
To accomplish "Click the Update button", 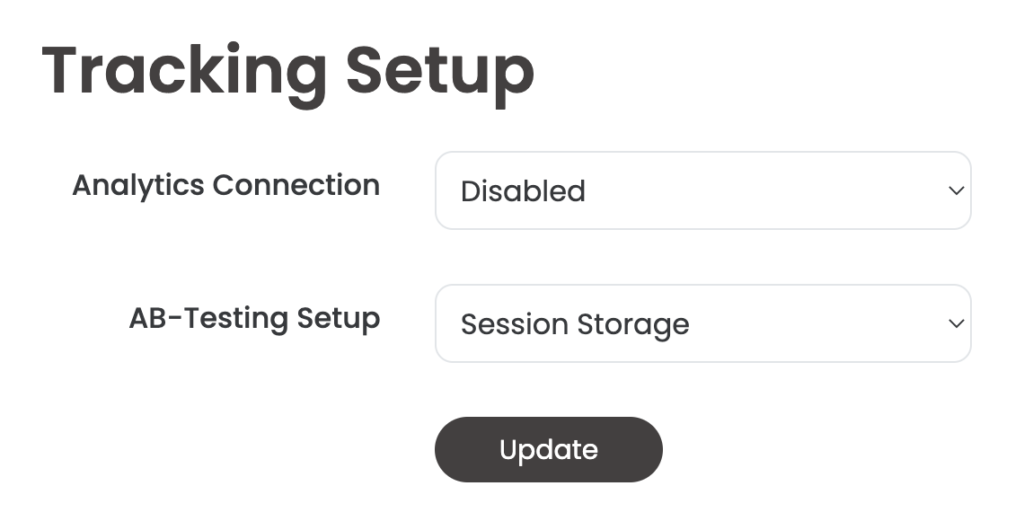I will coord(549,450).
